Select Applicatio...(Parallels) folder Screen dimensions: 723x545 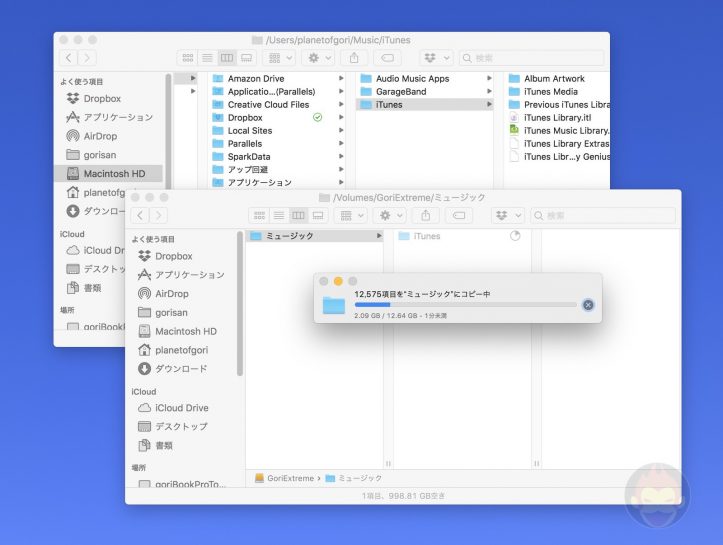[271, 91]
